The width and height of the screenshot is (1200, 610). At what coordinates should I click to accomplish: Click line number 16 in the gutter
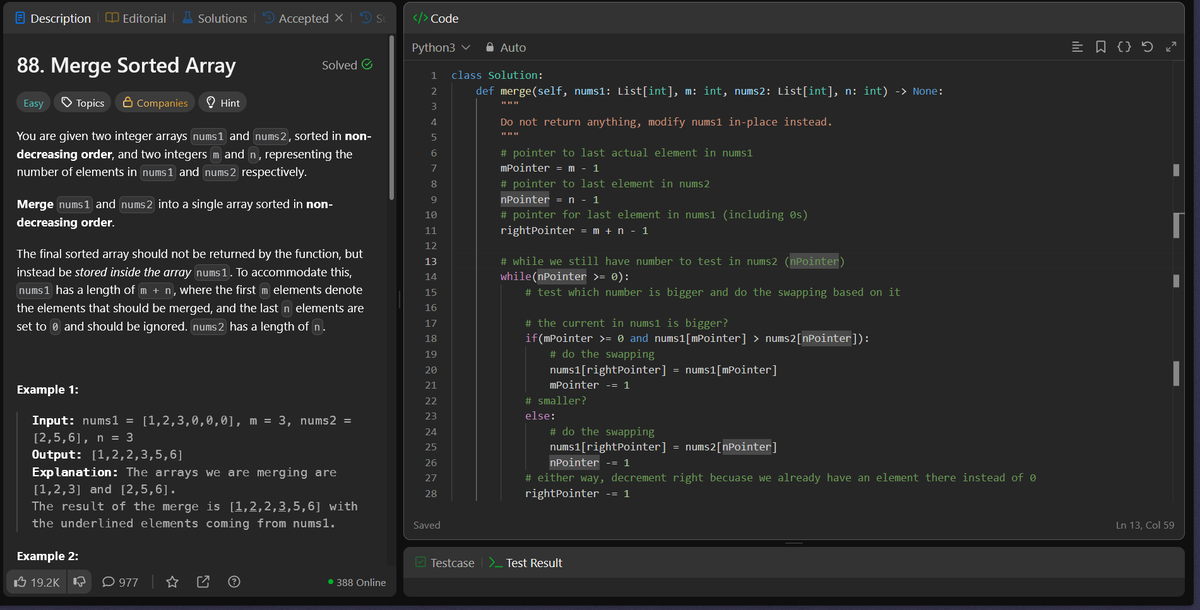pyautogui.click(x=431, y=307)
